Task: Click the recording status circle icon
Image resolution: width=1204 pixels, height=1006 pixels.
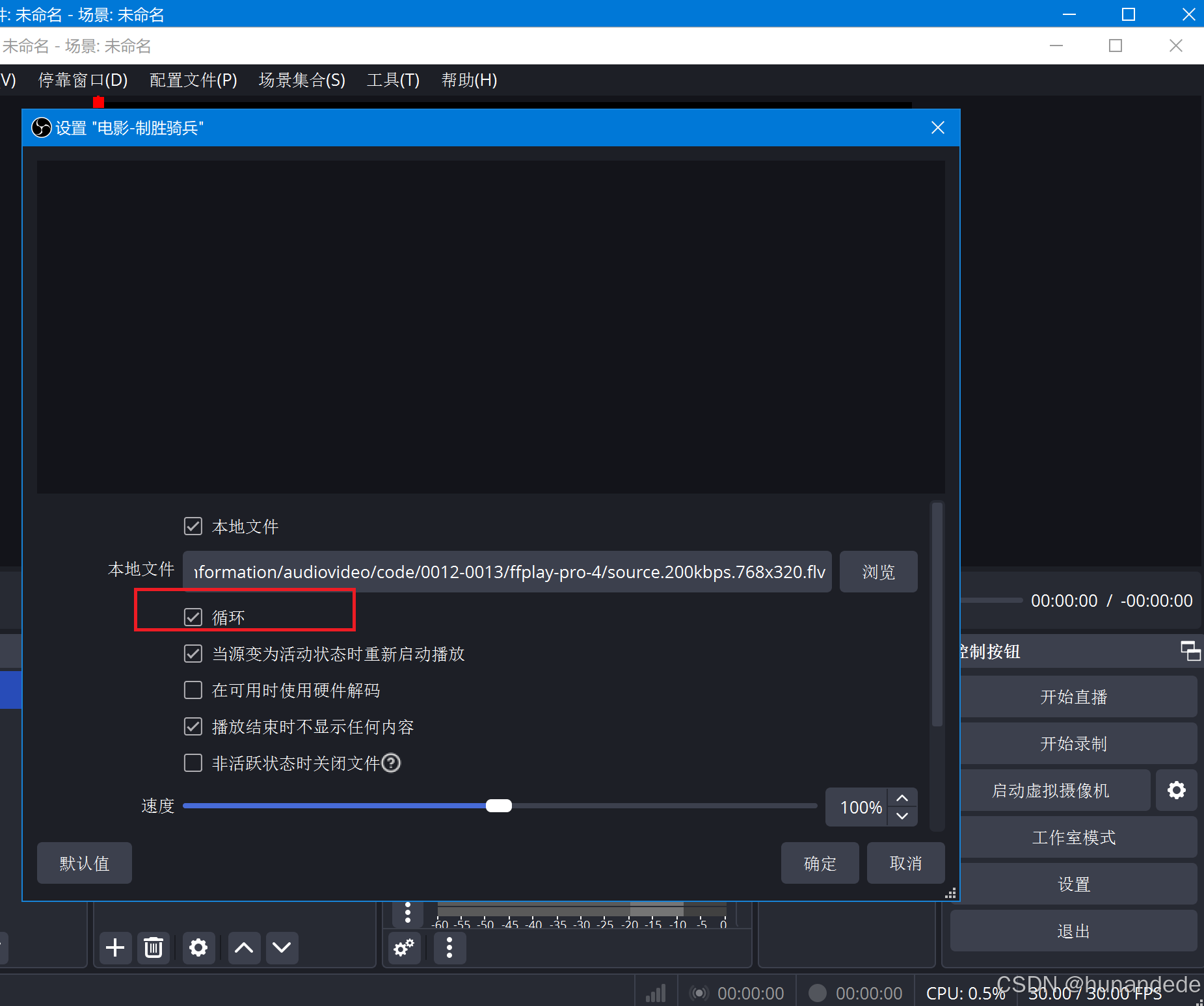Action: tap(817, 993)
